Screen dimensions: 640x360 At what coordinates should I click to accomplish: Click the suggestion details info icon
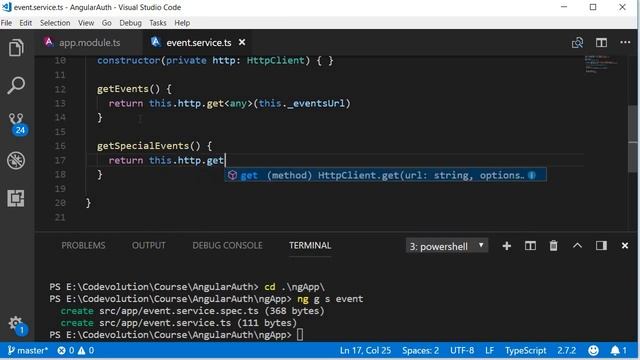532,176
